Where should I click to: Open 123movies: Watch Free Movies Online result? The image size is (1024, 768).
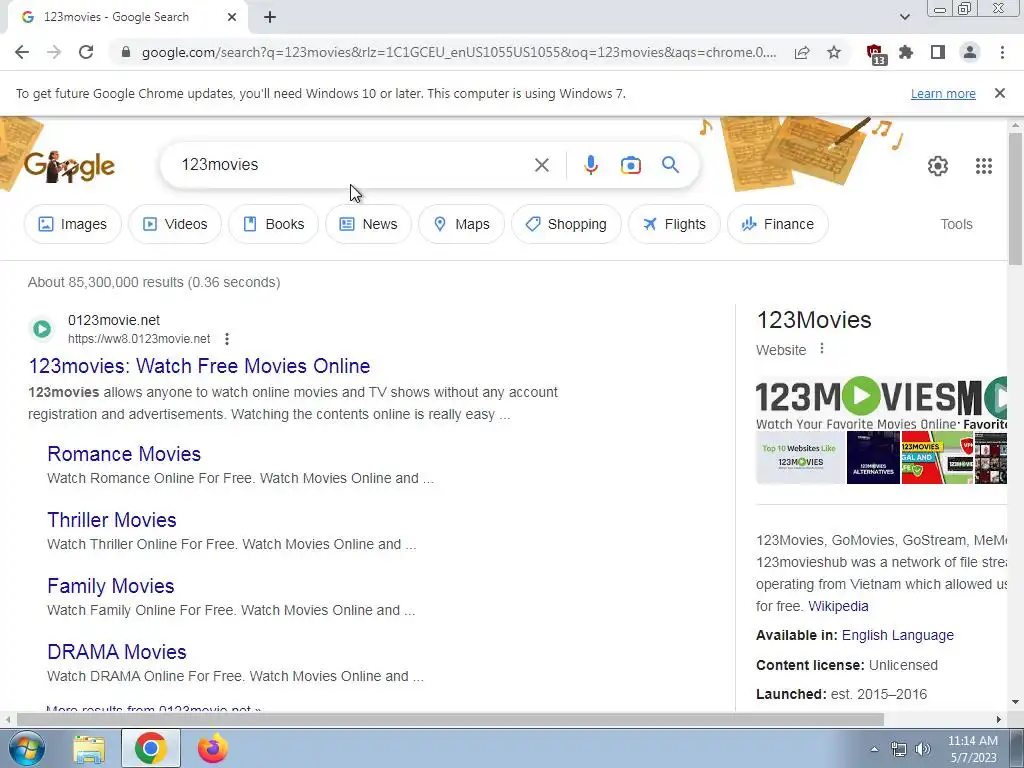pos(199,366)
